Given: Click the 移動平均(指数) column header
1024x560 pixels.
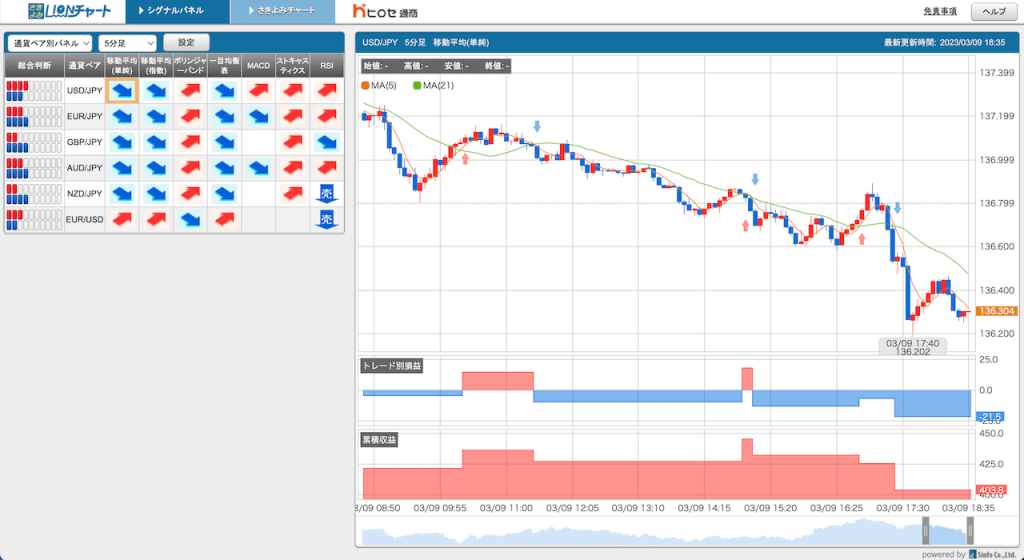Looking at the screenshot, I should click(156, 66).
